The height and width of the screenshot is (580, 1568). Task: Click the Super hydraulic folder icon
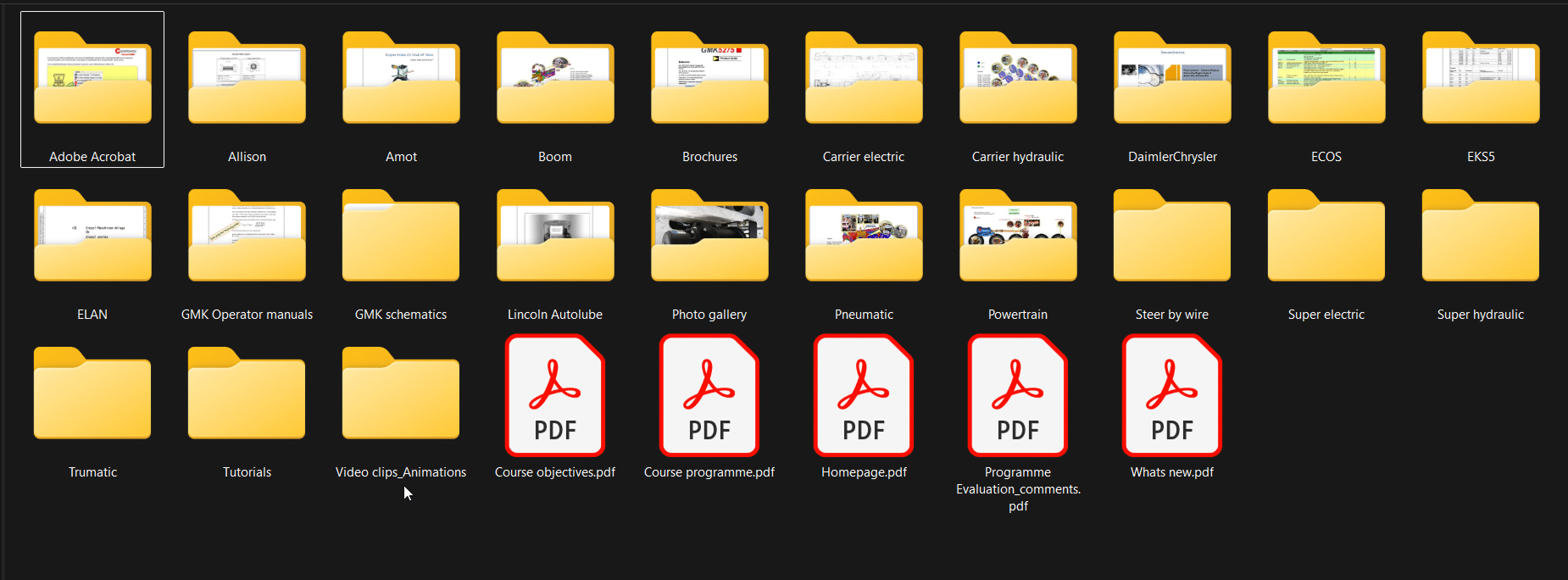[1481, 236]
